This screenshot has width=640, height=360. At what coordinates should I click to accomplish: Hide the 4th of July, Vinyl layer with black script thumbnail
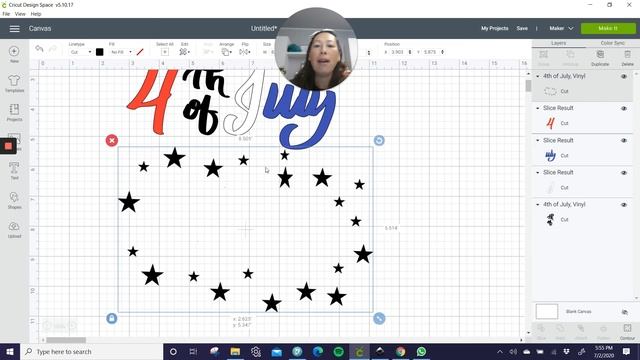tap(624, 205)
